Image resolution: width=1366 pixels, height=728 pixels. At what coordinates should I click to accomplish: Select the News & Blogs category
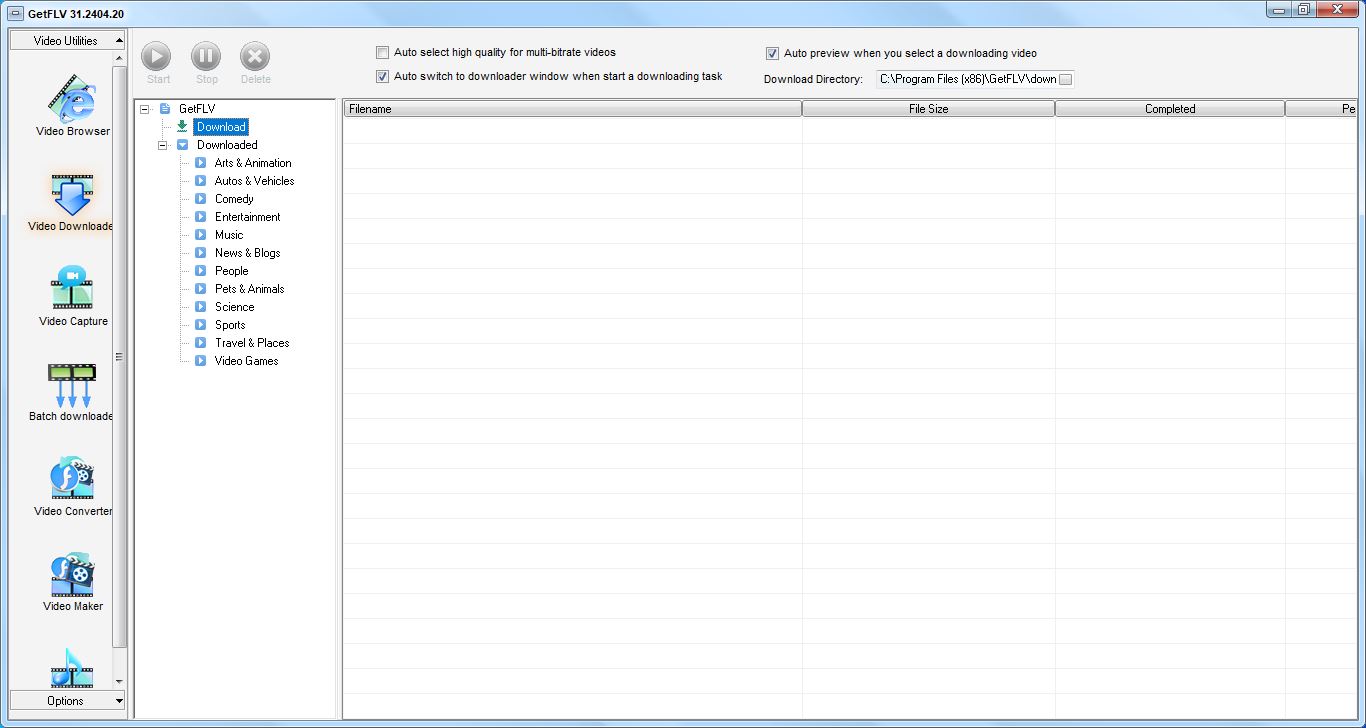click(x=247, y=253)
